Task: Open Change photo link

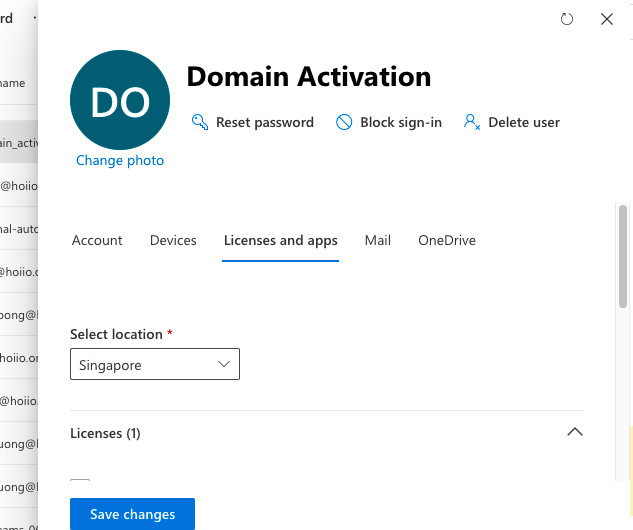Action: coord(120,160)
